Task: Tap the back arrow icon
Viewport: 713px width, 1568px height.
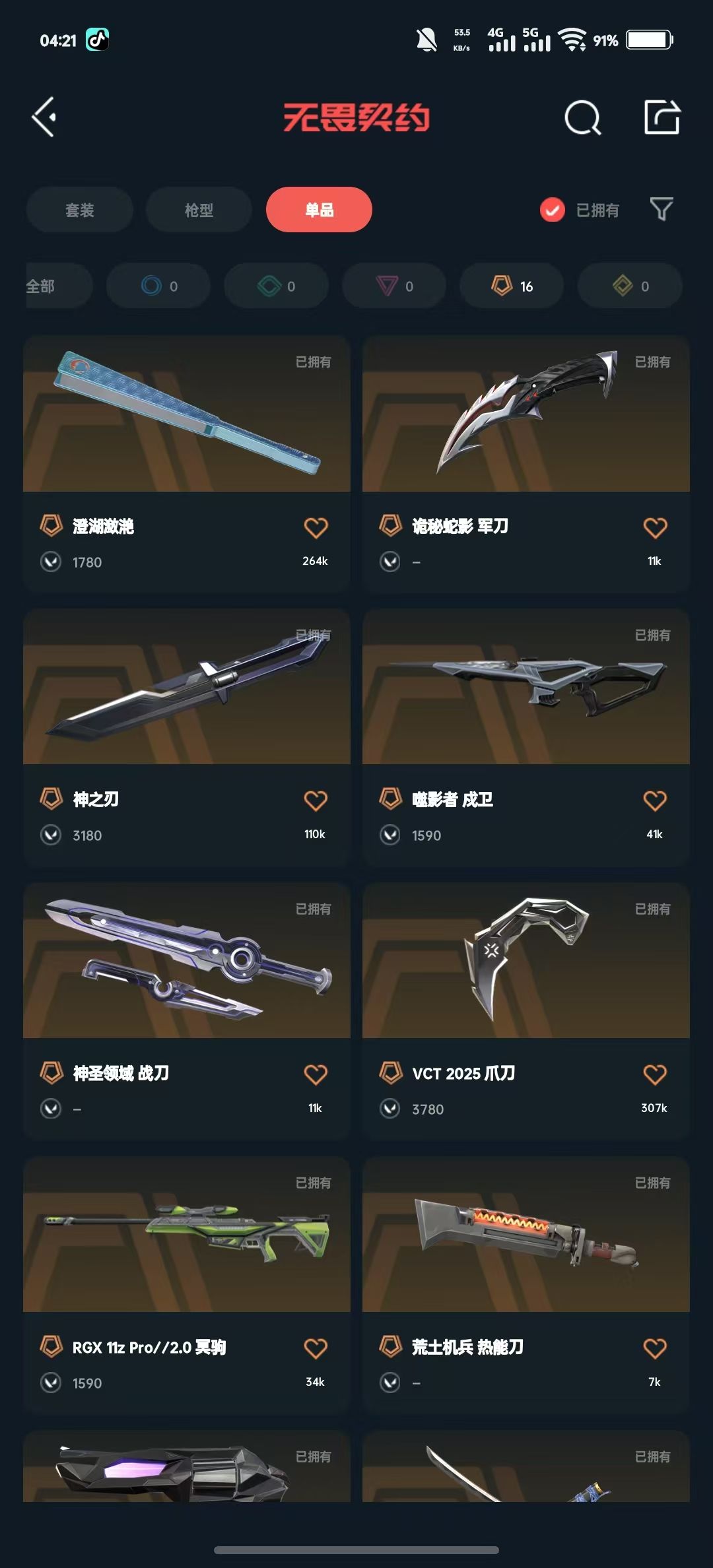Action: point(44,117)
